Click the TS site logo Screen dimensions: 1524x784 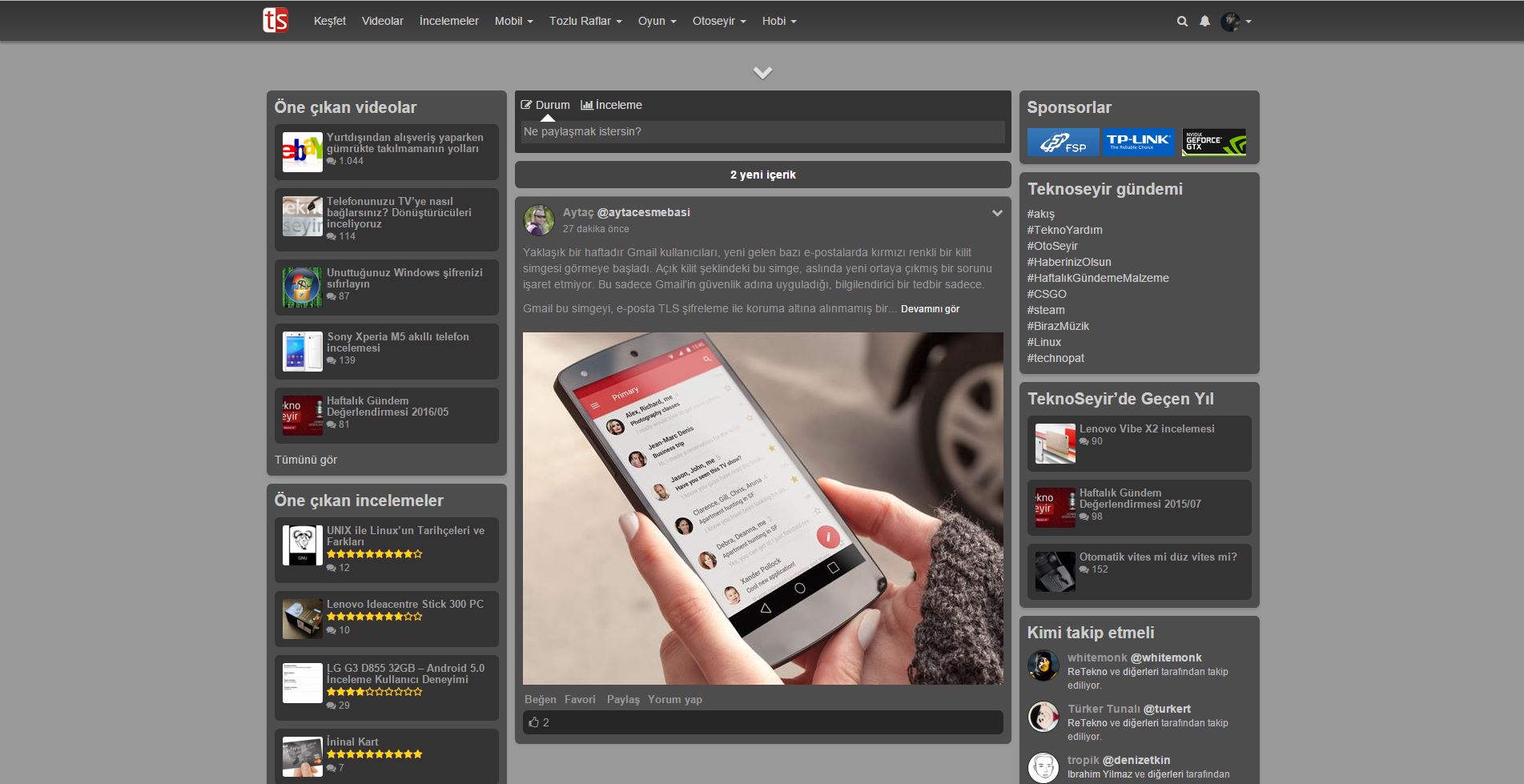275,21
